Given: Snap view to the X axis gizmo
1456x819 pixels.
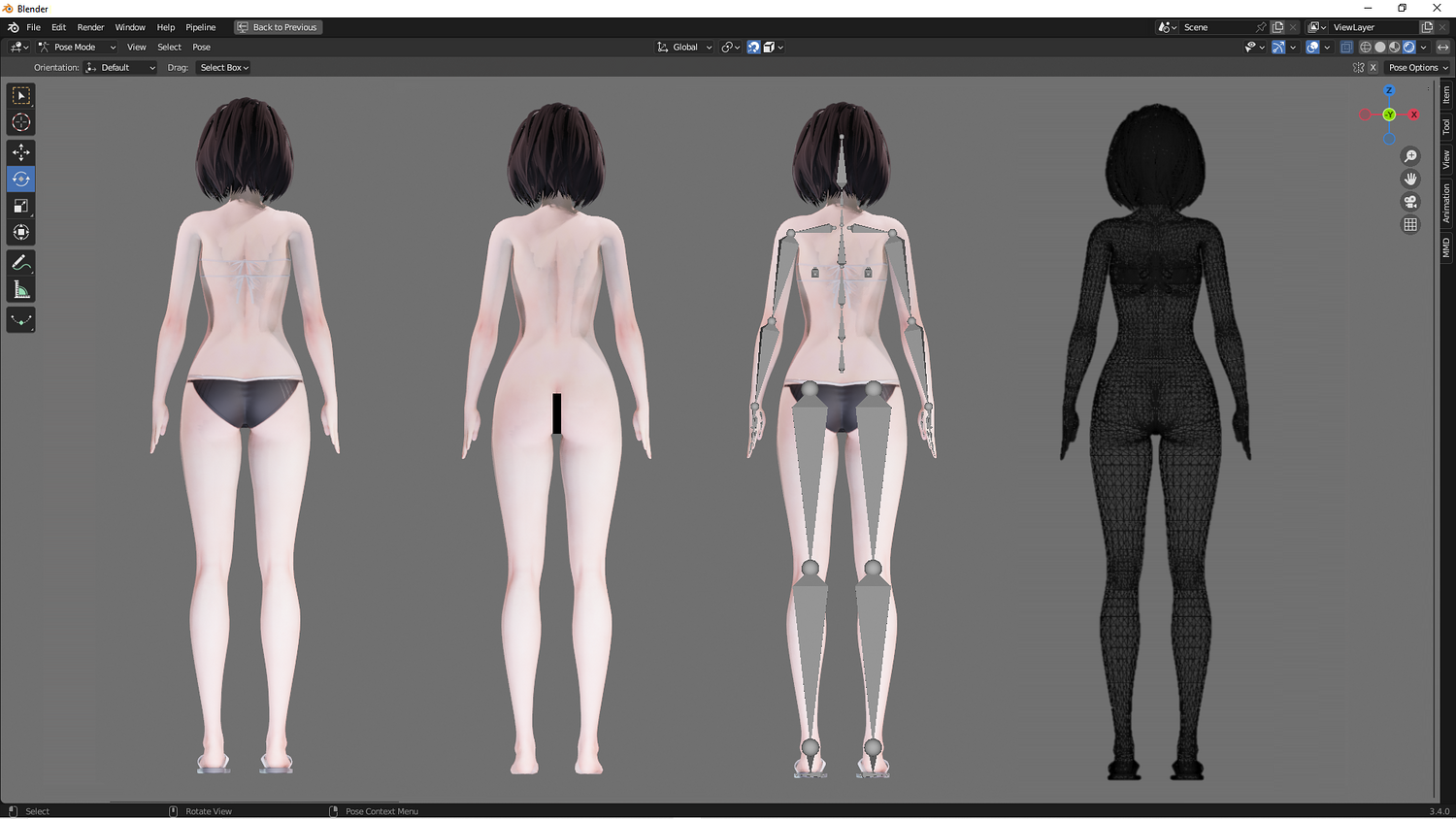Looking at the screenshot, I should coord(1414,115).
